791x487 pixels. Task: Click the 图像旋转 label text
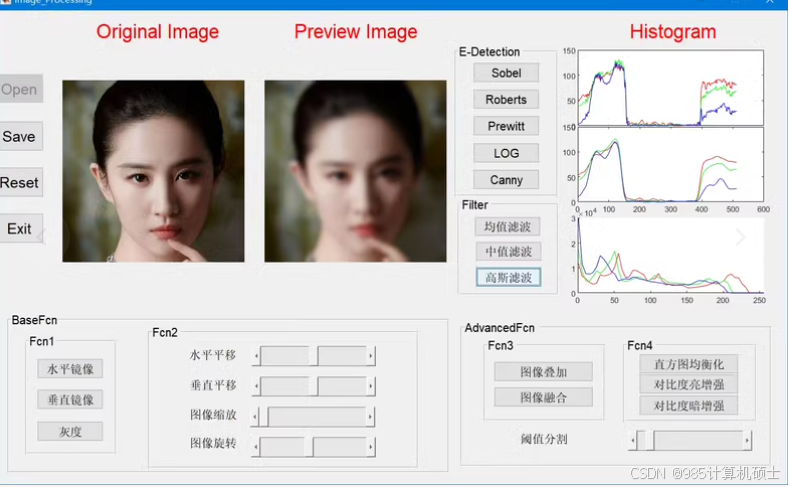coord(213,444)
